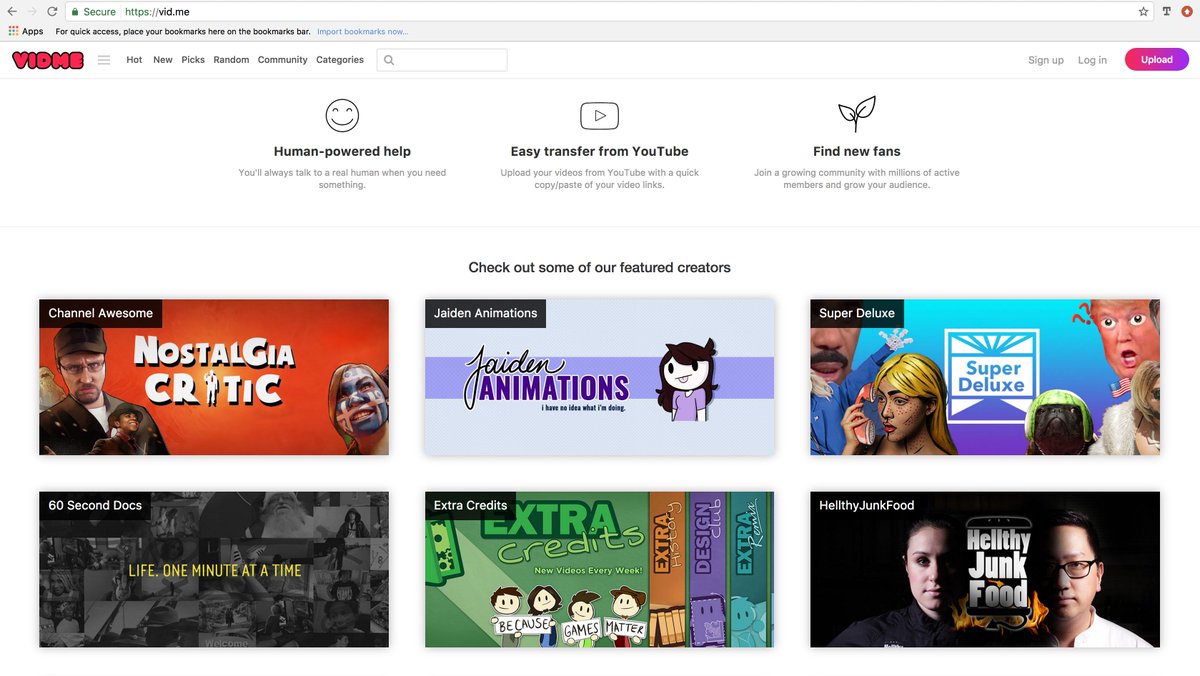The image size is (1200, 676).
Task: Open the Picks section
Action: [x=193, y=60]
